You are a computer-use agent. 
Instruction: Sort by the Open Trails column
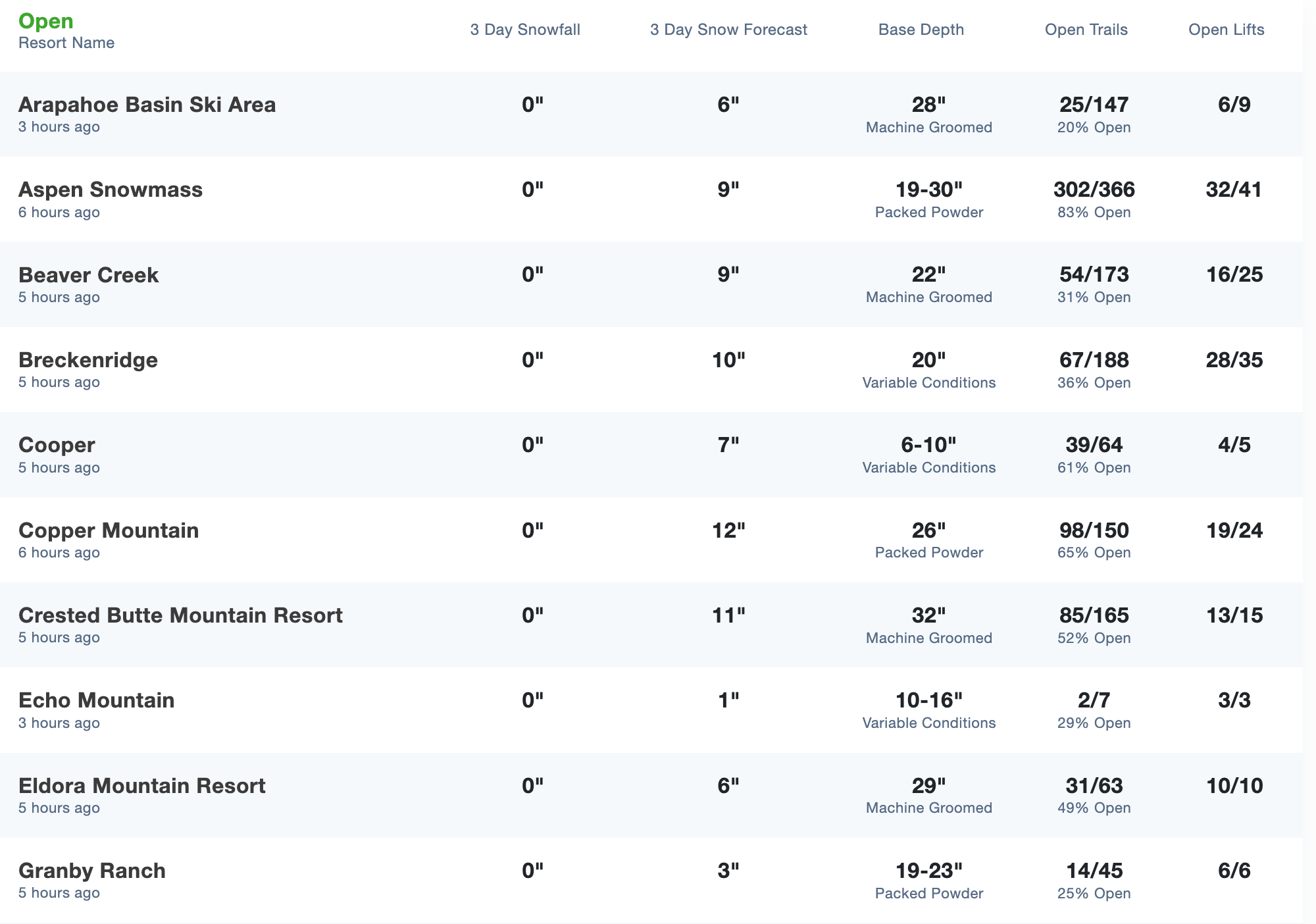click(1086, 30)
